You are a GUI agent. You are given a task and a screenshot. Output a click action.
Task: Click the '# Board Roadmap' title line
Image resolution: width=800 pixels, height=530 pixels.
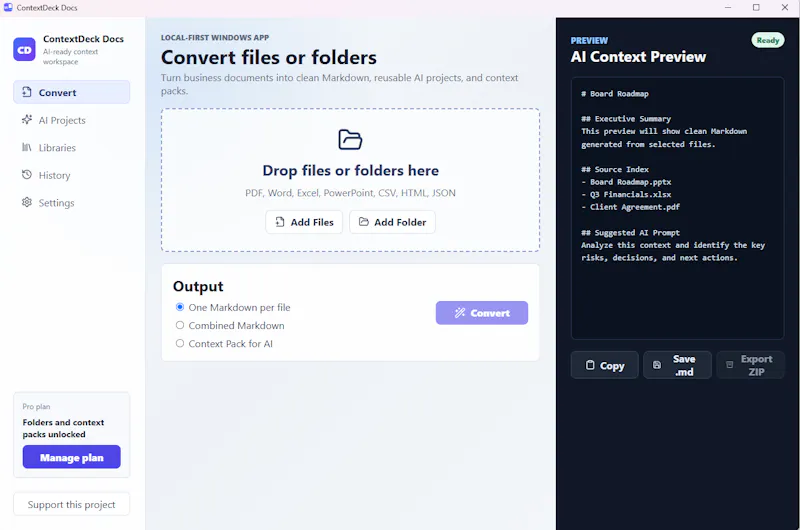(615, 94)
